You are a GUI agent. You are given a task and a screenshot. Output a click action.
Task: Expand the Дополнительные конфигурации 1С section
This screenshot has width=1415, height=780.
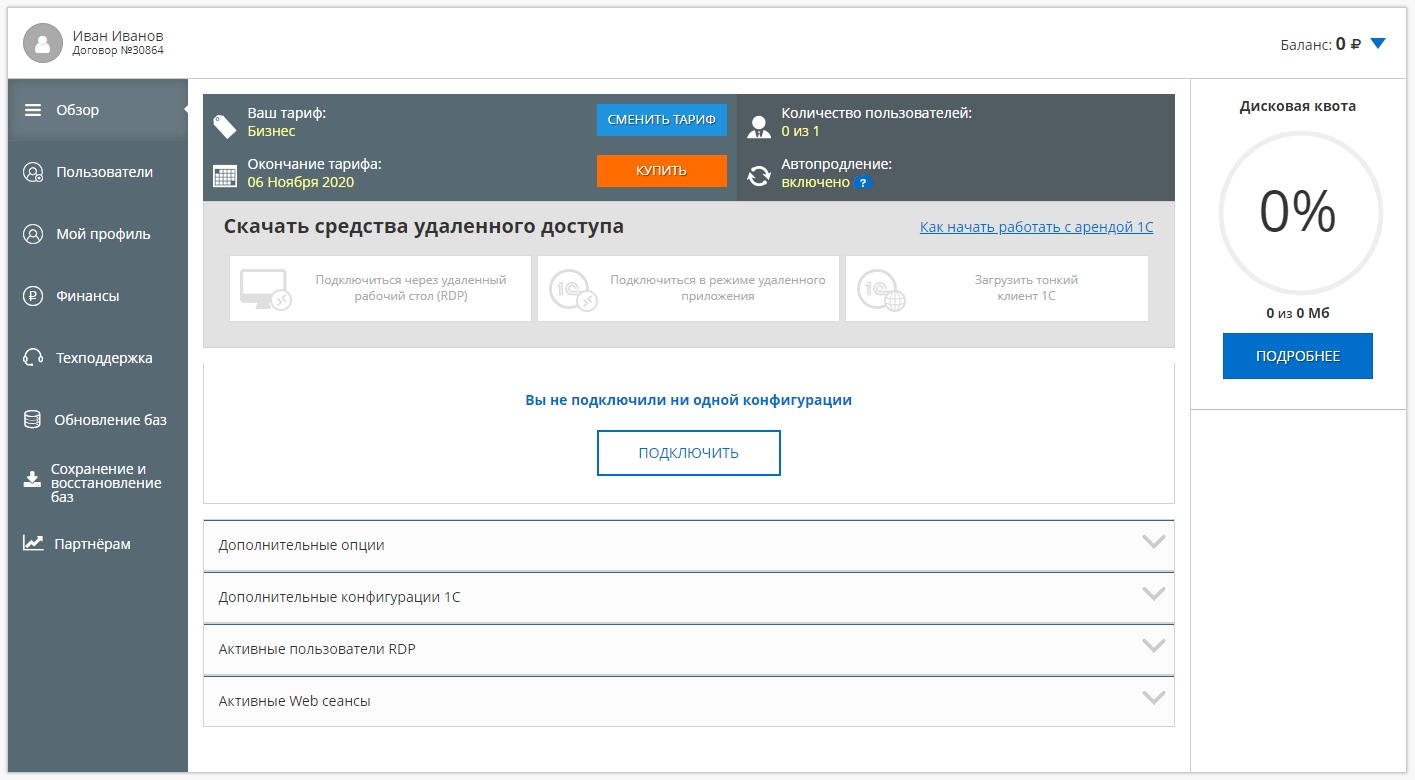pyautogui.click(x=1153, y=594)
